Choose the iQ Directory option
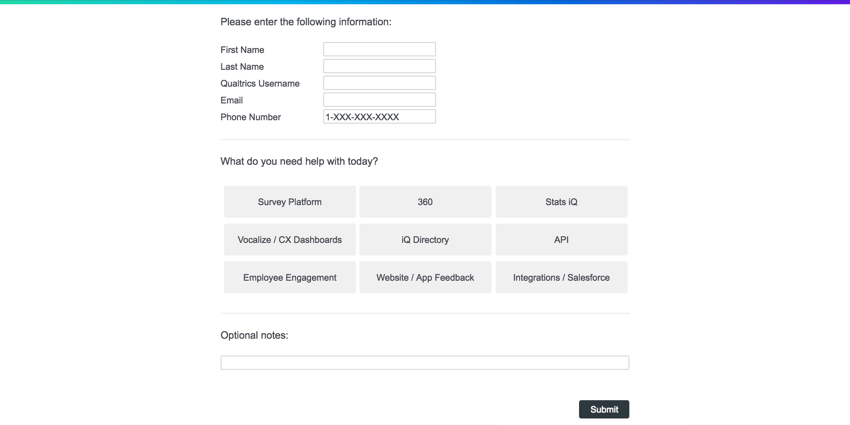 pyautogui.click(x=425, y=240)
